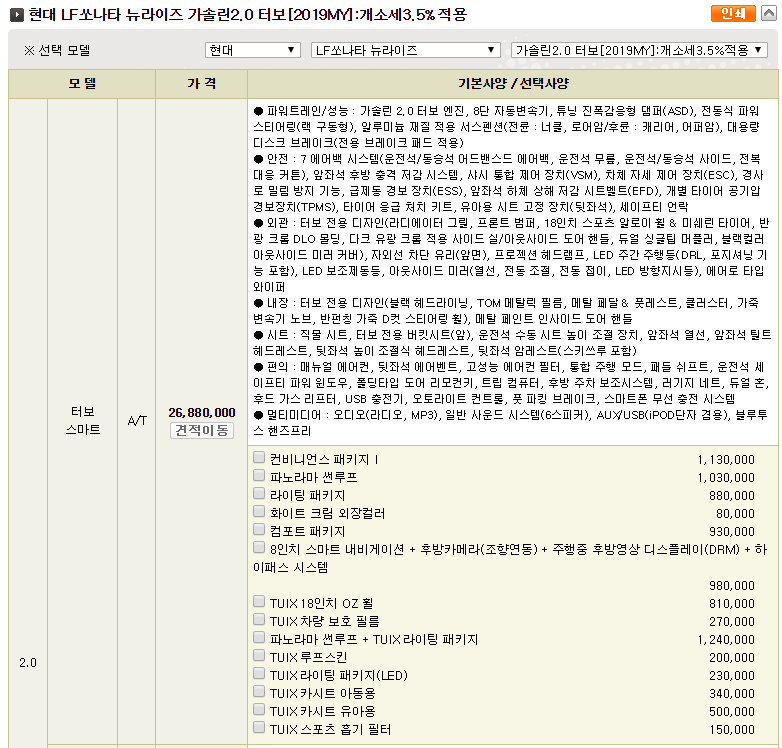Check the TUIX 라이팅 패키지(LED) option

pyautogui.click(x=258, y=673)
